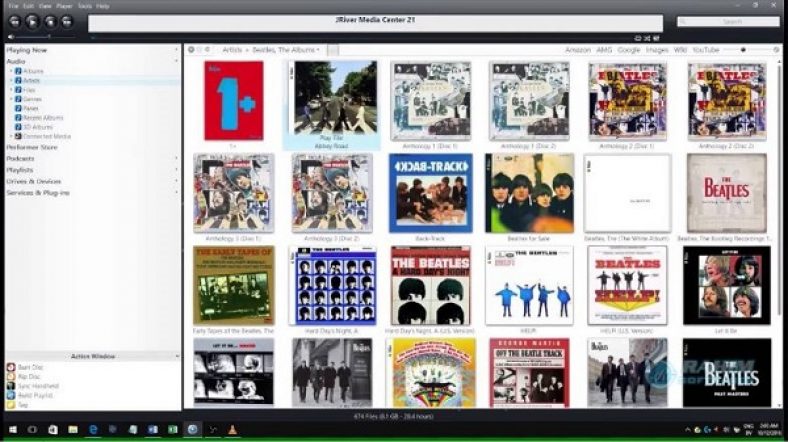Expand the Albums tree node arrow

(x=11, y=71)
